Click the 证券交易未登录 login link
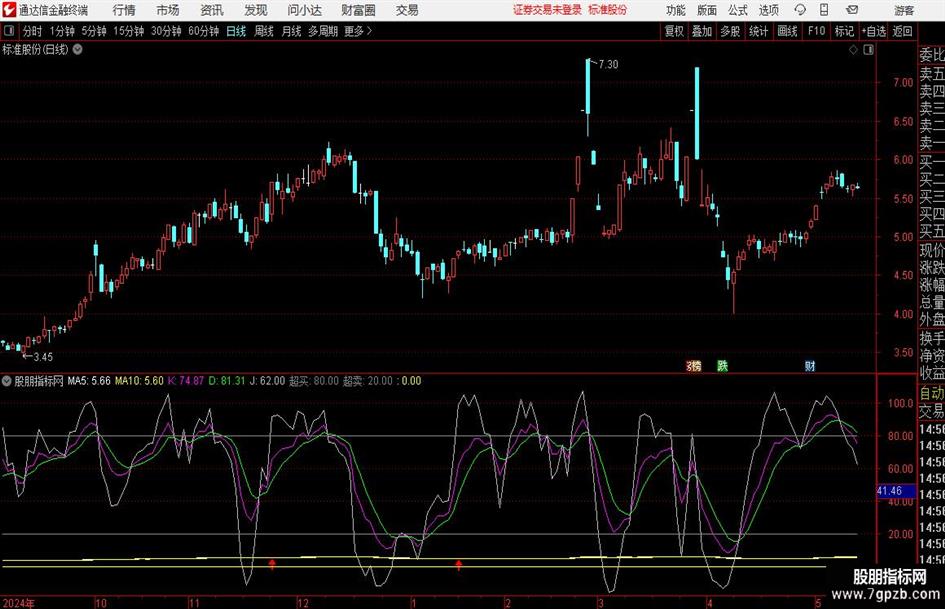This screenshot has width=945, height=609. pyautogui.click(x=547, y=10)
